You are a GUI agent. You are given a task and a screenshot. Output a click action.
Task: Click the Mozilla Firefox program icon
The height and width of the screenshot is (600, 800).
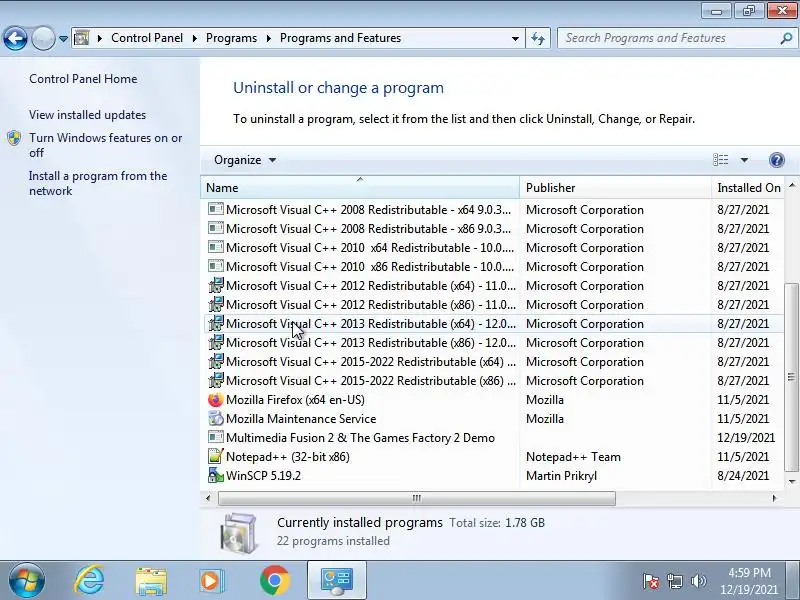click(x=215, y=399)
